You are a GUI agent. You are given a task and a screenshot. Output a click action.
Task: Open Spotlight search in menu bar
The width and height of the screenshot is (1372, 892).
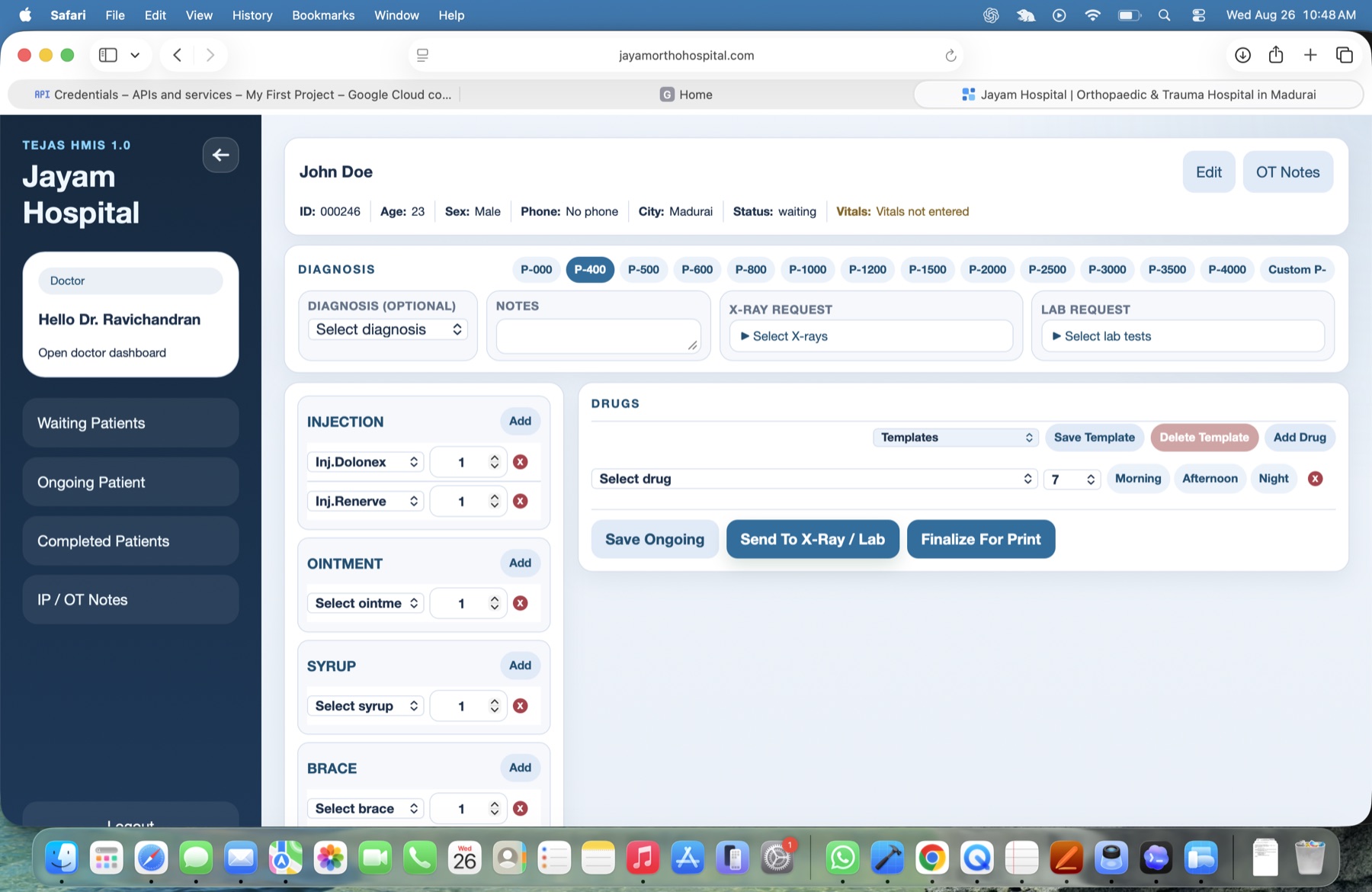(x=1164, y=15)
